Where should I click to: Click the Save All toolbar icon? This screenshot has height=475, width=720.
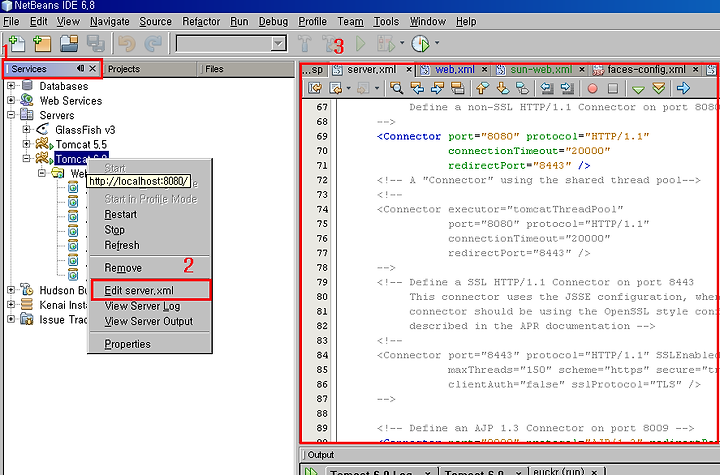click(x=96, y=44)
